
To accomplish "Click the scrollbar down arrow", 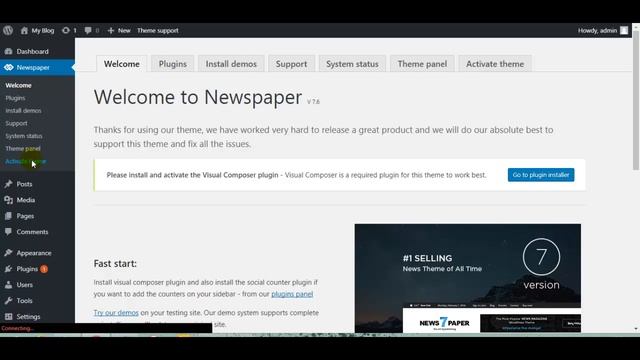I will pos(636,329).
